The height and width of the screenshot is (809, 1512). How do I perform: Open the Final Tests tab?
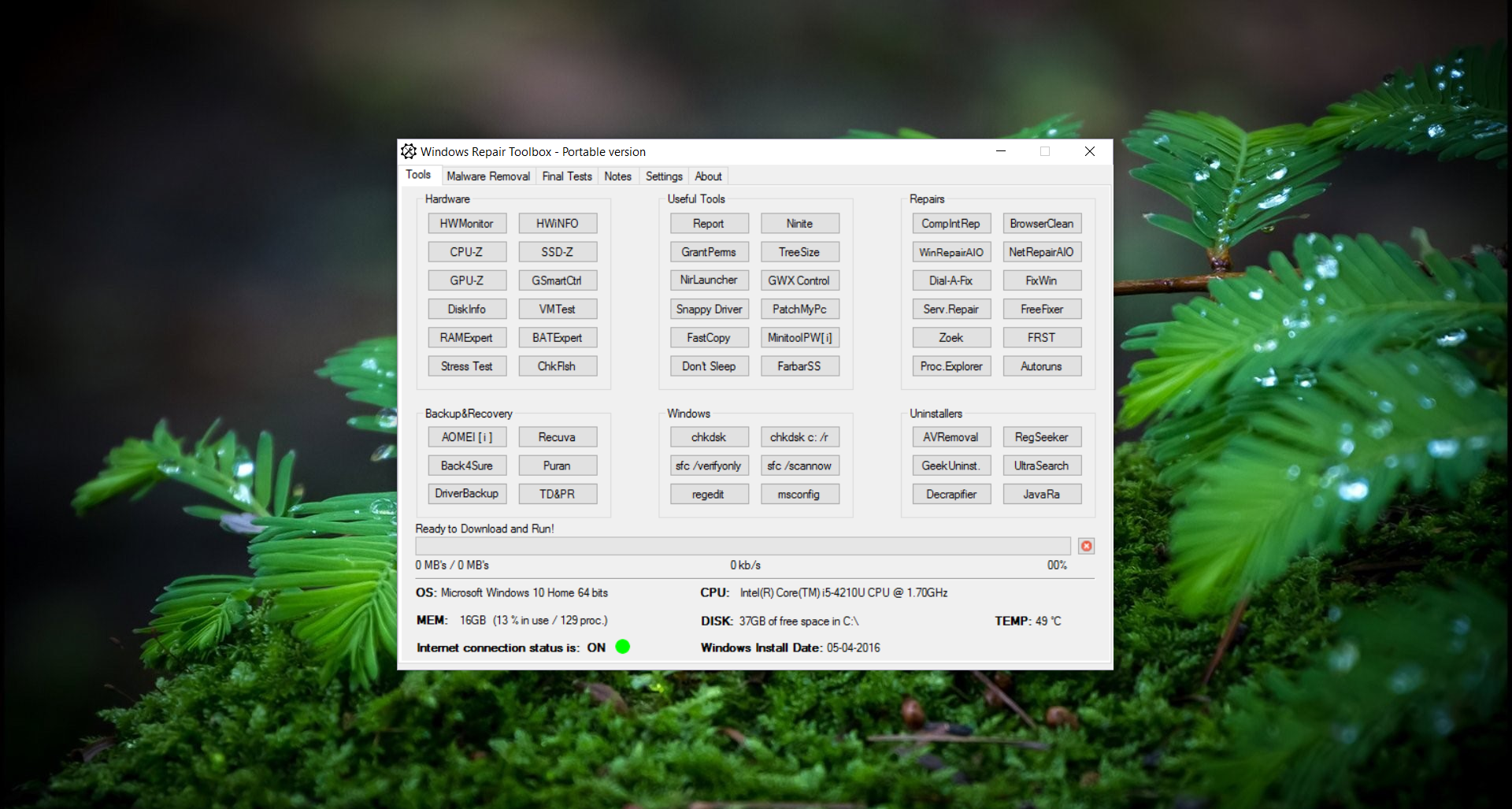(566, 176)
